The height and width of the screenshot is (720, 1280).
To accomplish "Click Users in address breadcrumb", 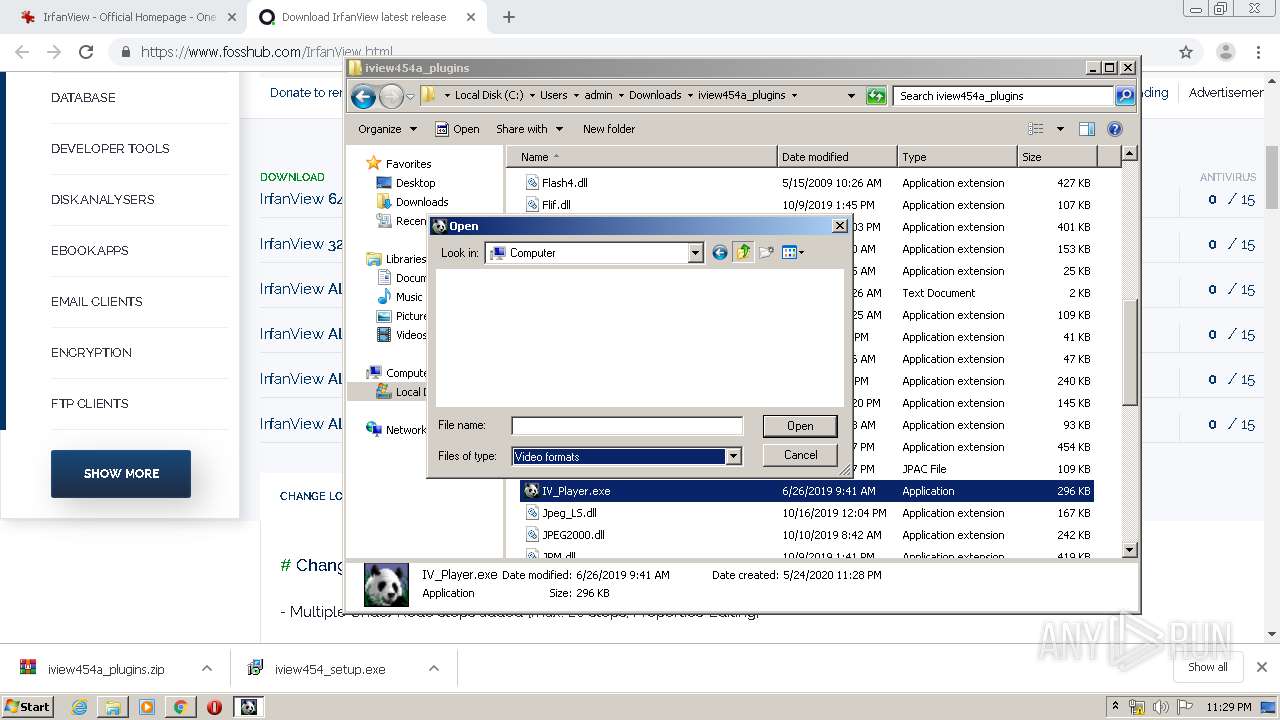I will pos(553,96).
